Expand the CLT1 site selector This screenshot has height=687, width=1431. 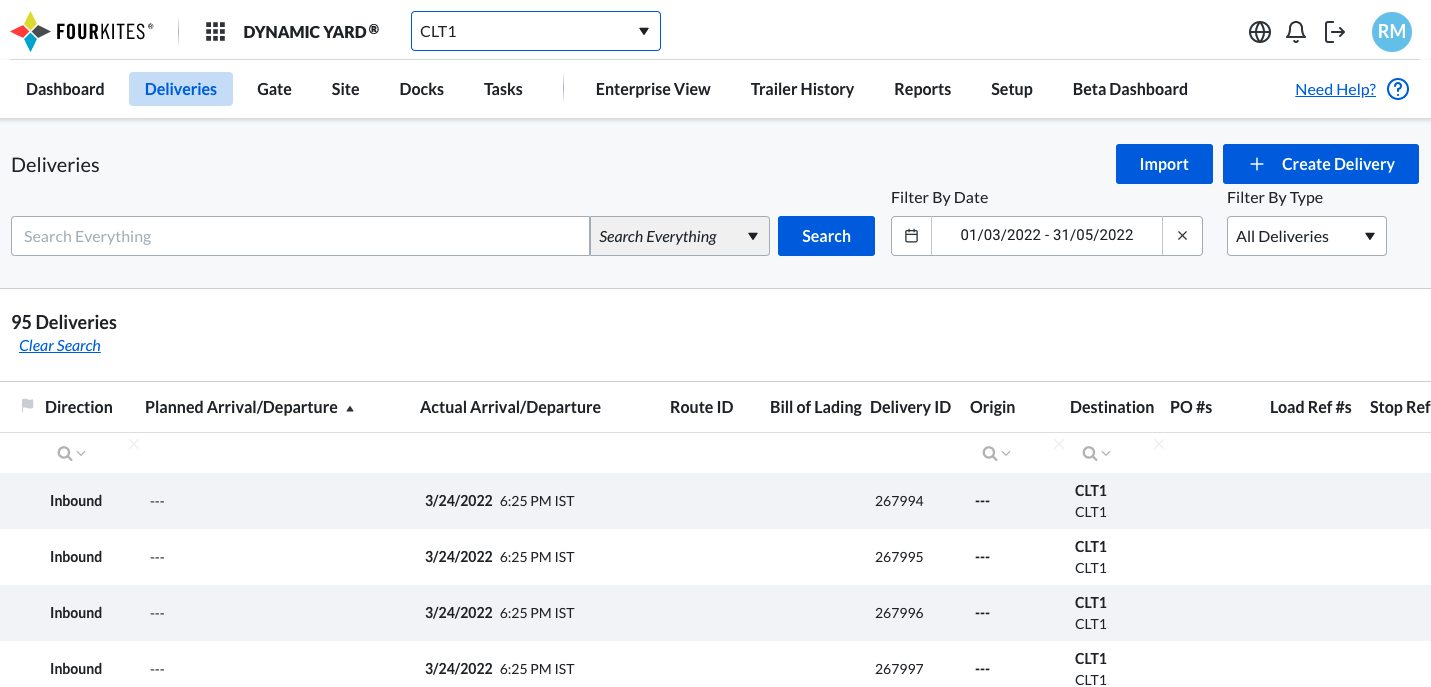click(535, 31)
